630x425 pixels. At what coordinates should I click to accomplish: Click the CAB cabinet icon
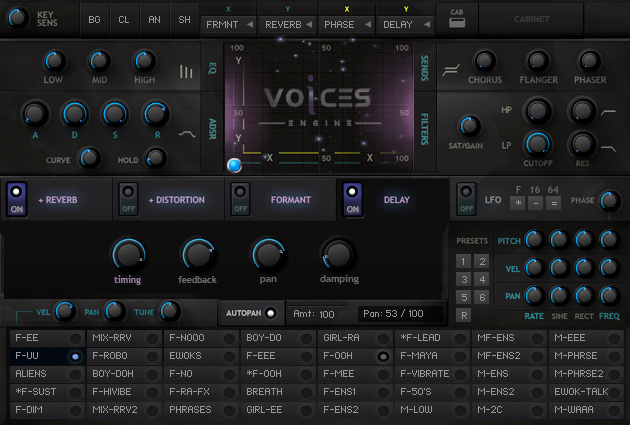[x=457, y=23]
